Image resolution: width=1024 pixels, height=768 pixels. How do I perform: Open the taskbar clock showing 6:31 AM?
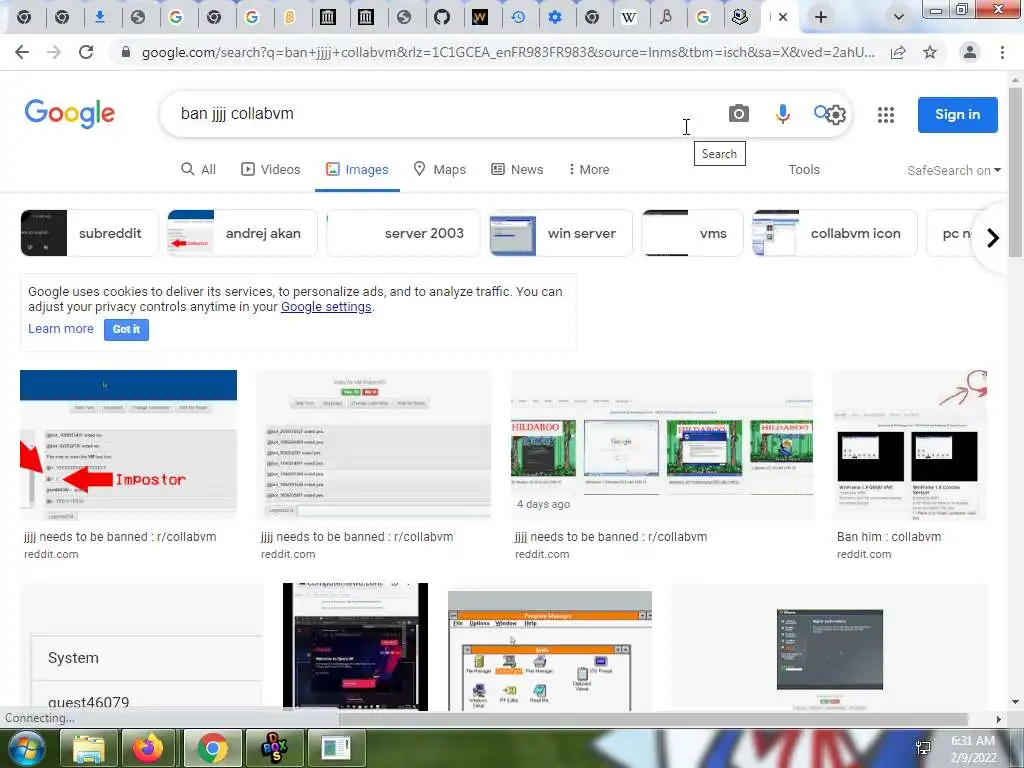click(x=972, y=749)
